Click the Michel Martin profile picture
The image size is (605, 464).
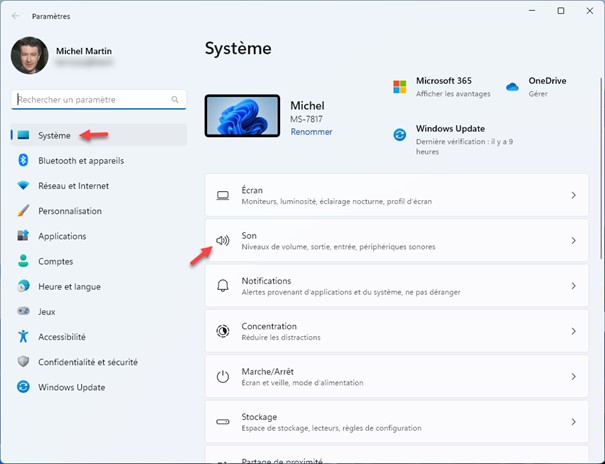click(x=29, y=56)
